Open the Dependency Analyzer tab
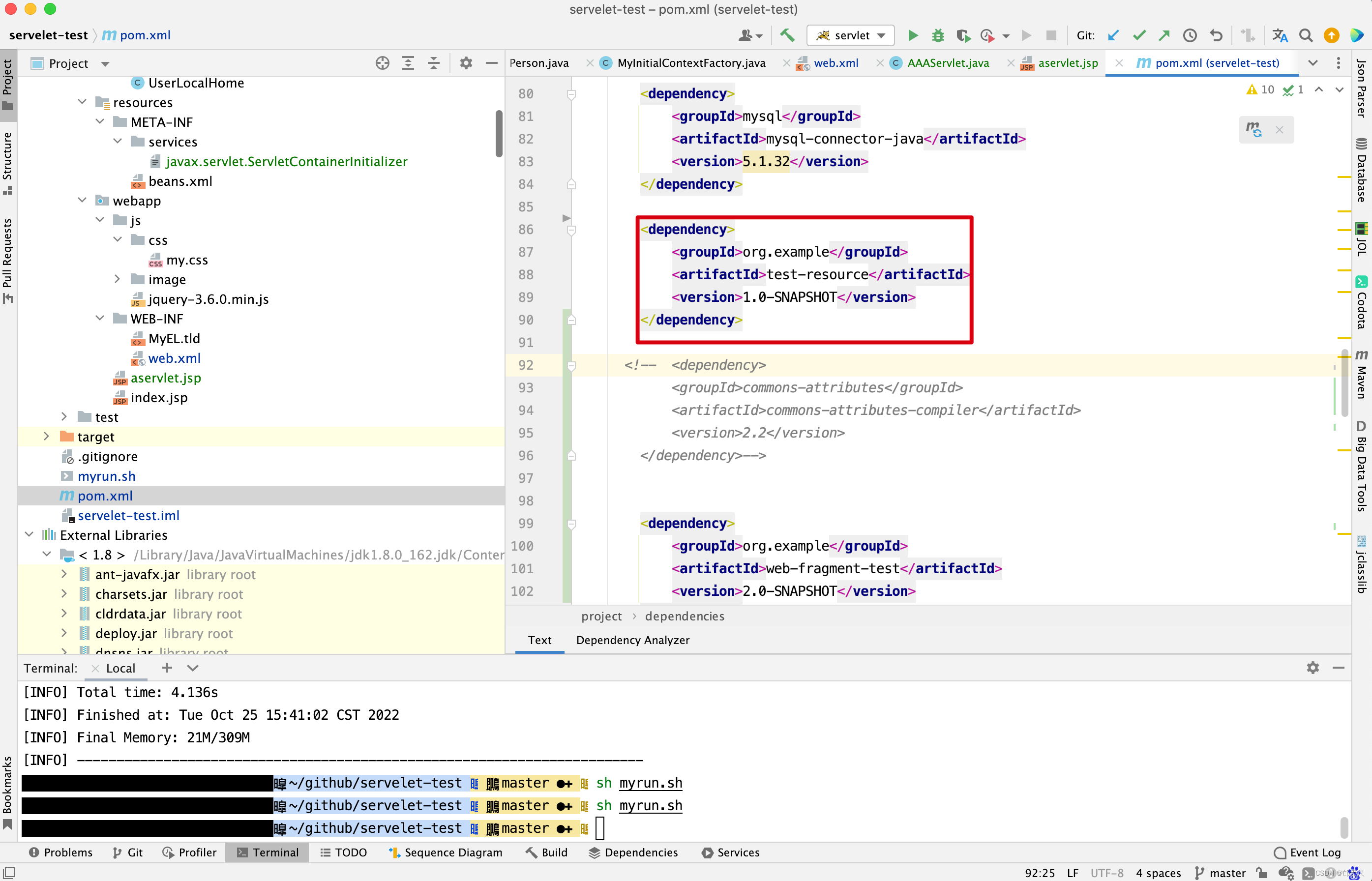1372x881 pixels. coord(632,640)
